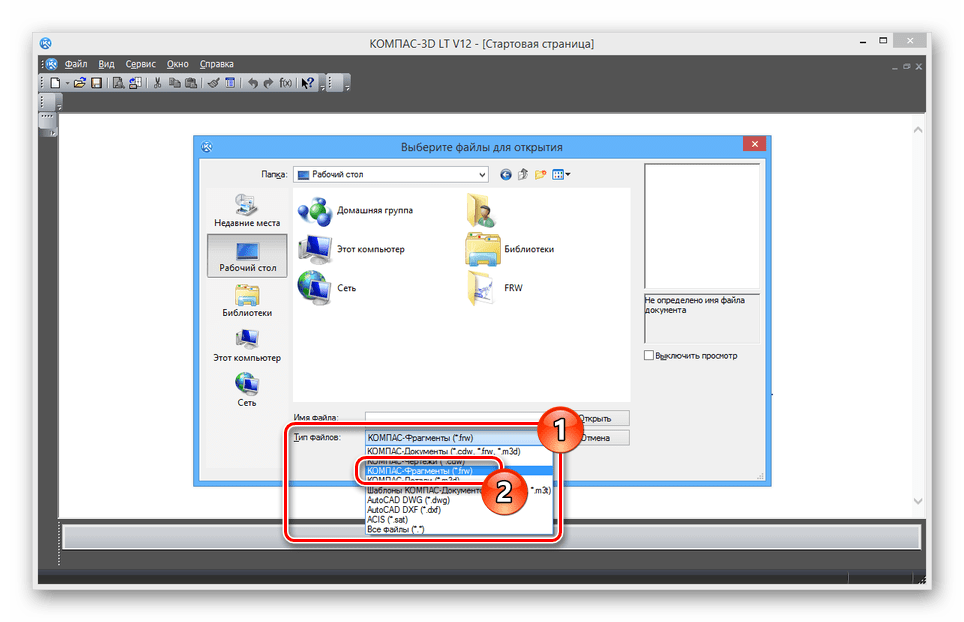
Task: Open the Сервис menu
Action: coord(140,64)
